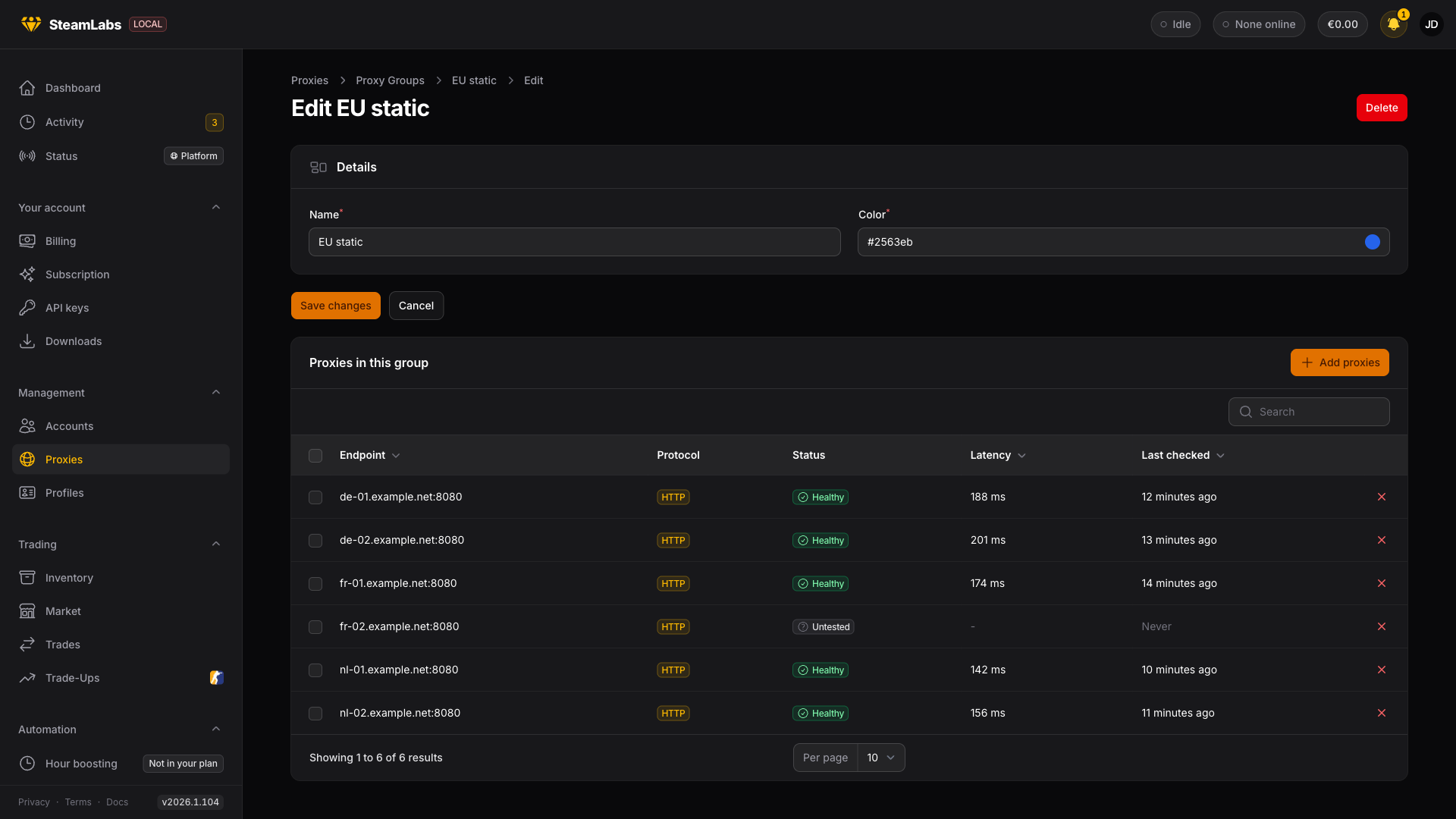Sort table by Latency column
The height and width of the screenshot is (819, 1456).
(998, 455)
